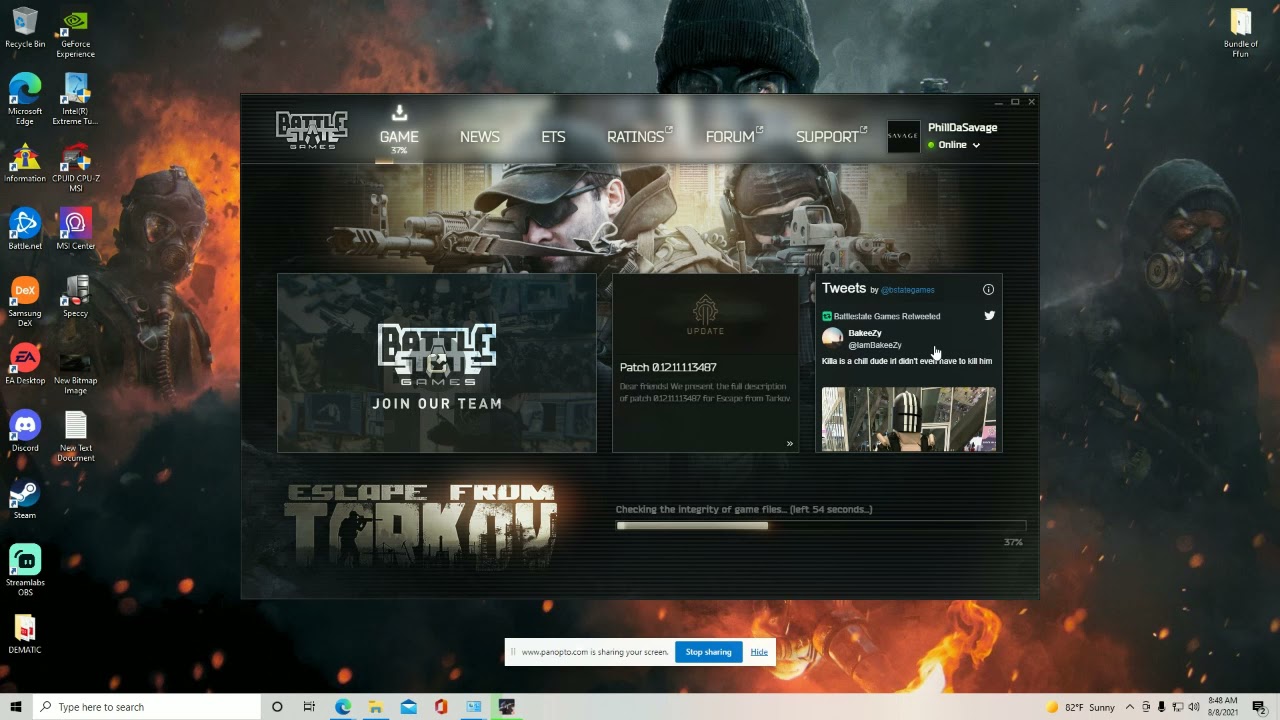Screen dimensions: 1280x720
Task: Open New Text Document file icon
Action: coord(75,437)
